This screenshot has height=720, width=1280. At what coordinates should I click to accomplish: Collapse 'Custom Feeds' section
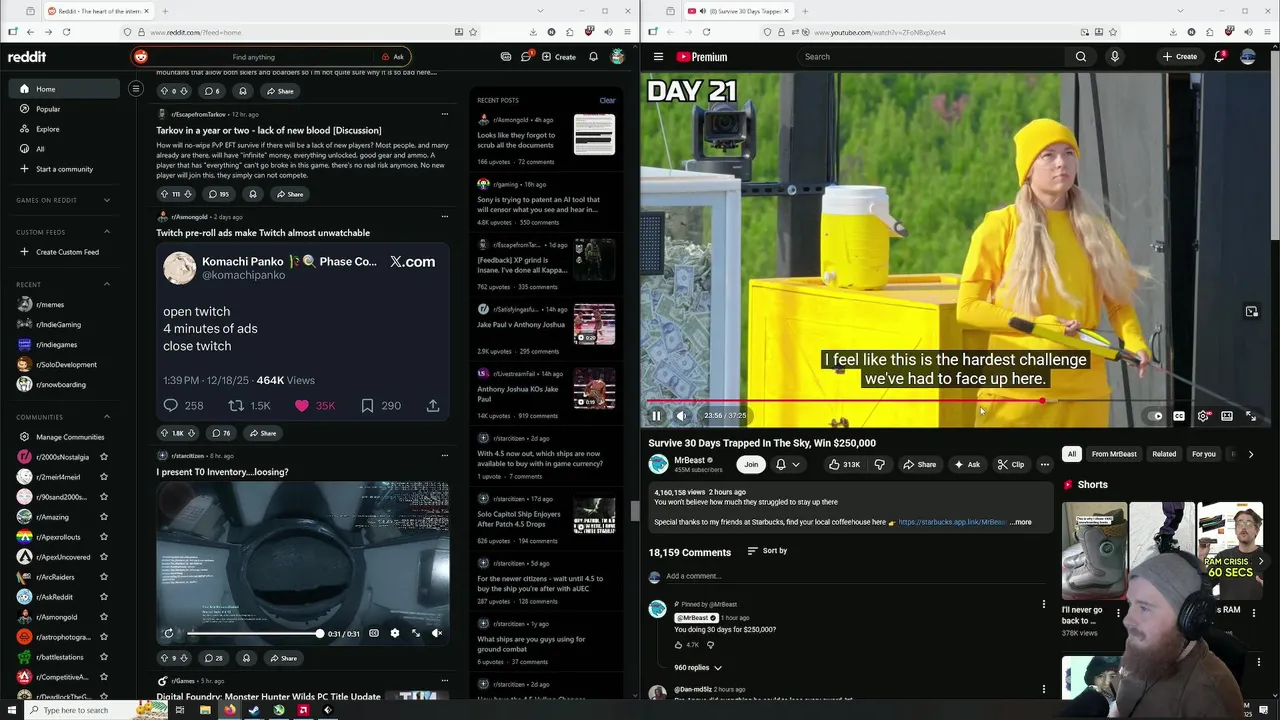107,232
